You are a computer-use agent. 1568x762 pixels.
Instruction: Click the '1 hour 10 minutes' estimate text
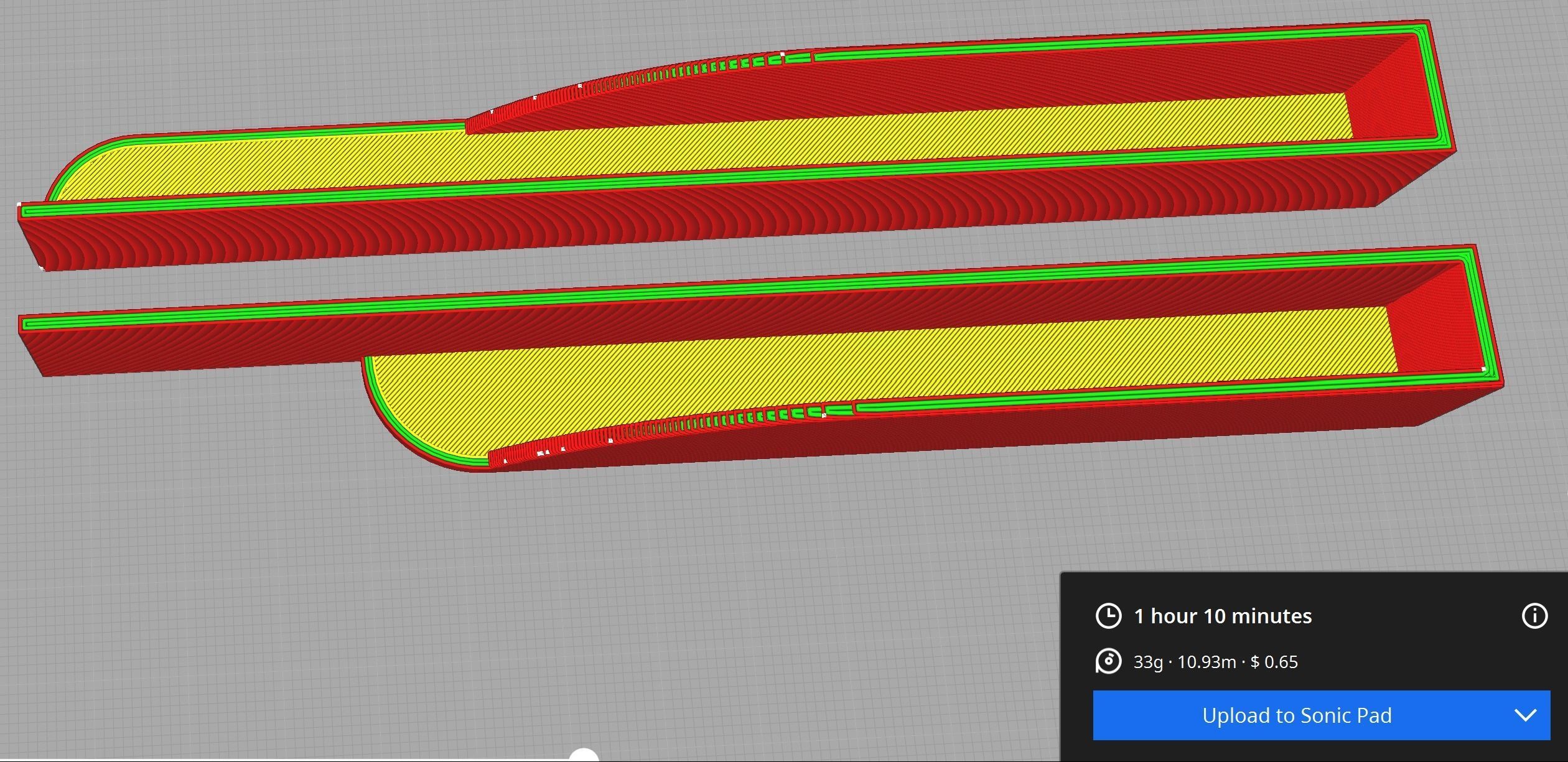[x=1222, y=616]
